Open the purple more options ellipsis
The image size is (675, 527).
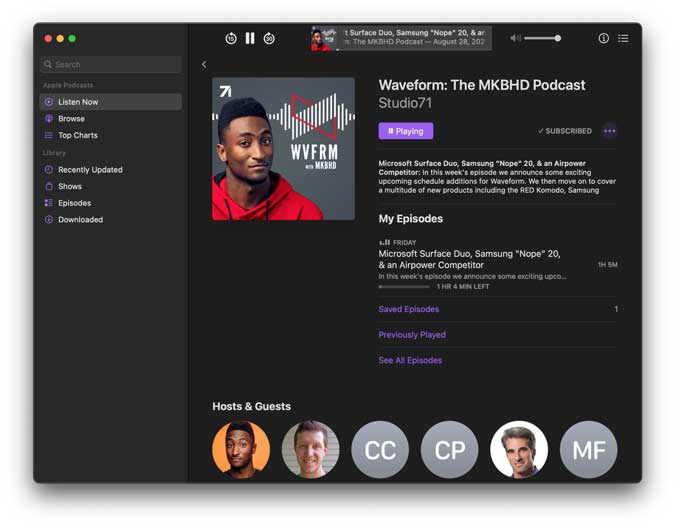tap(610, 131)
